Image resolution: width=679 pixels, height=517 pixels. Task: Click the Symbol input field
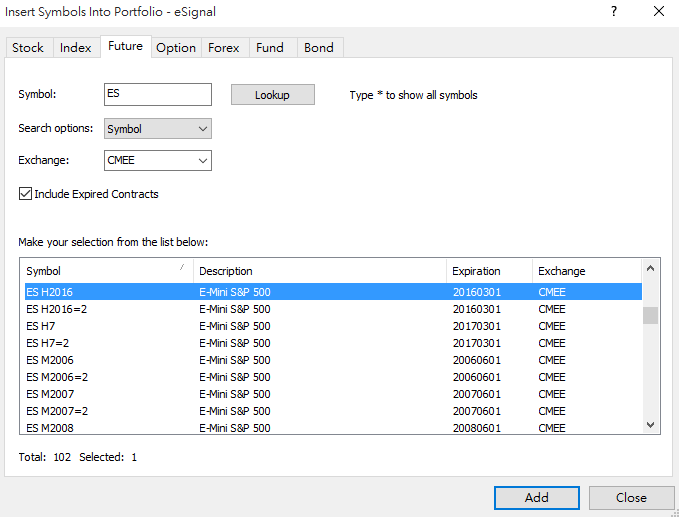coord(158,94)
